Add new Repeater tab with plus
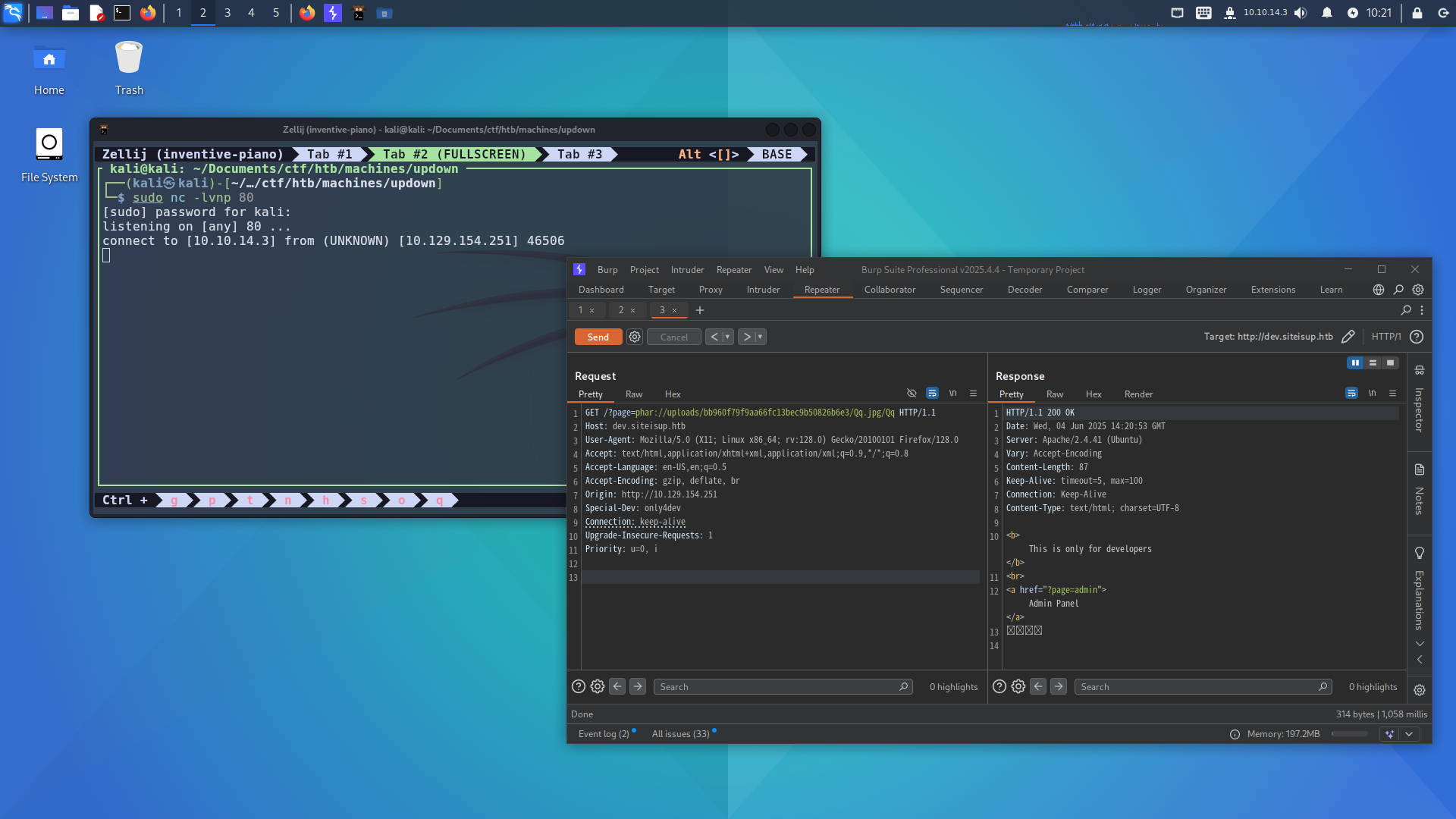This screenshot has width=1456, height=819. [x=700, y=310]
